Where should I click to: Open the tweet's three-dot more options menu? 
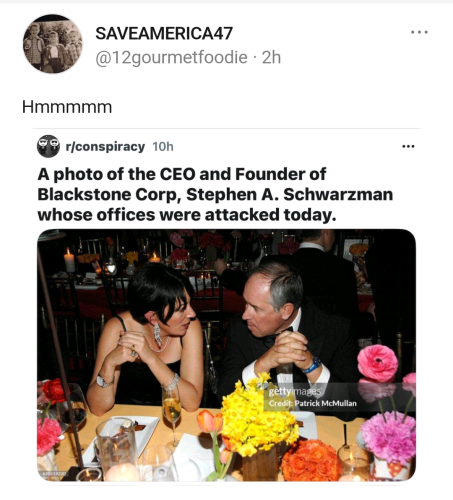pos(419,32)
